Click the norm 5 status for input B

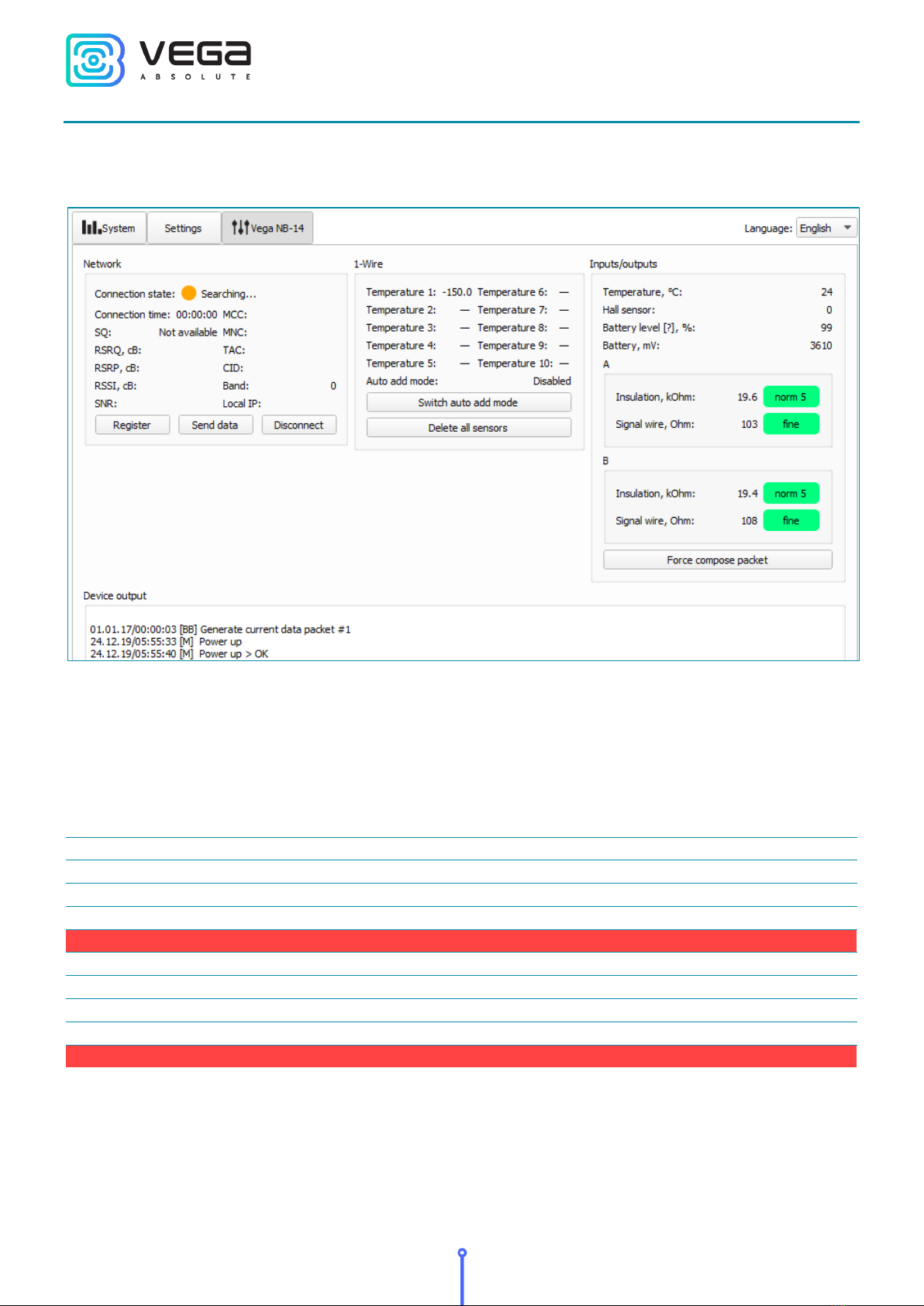coord(791,493)
